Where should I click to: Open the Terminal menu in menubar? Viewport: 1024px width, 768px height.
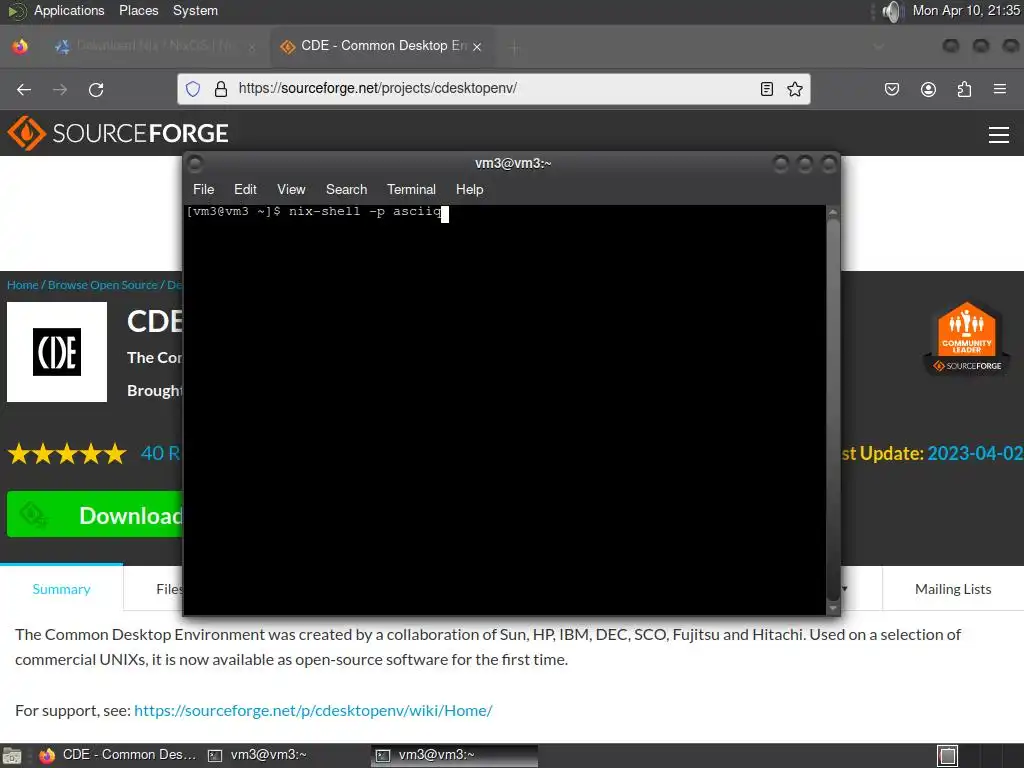coord(411,189)
